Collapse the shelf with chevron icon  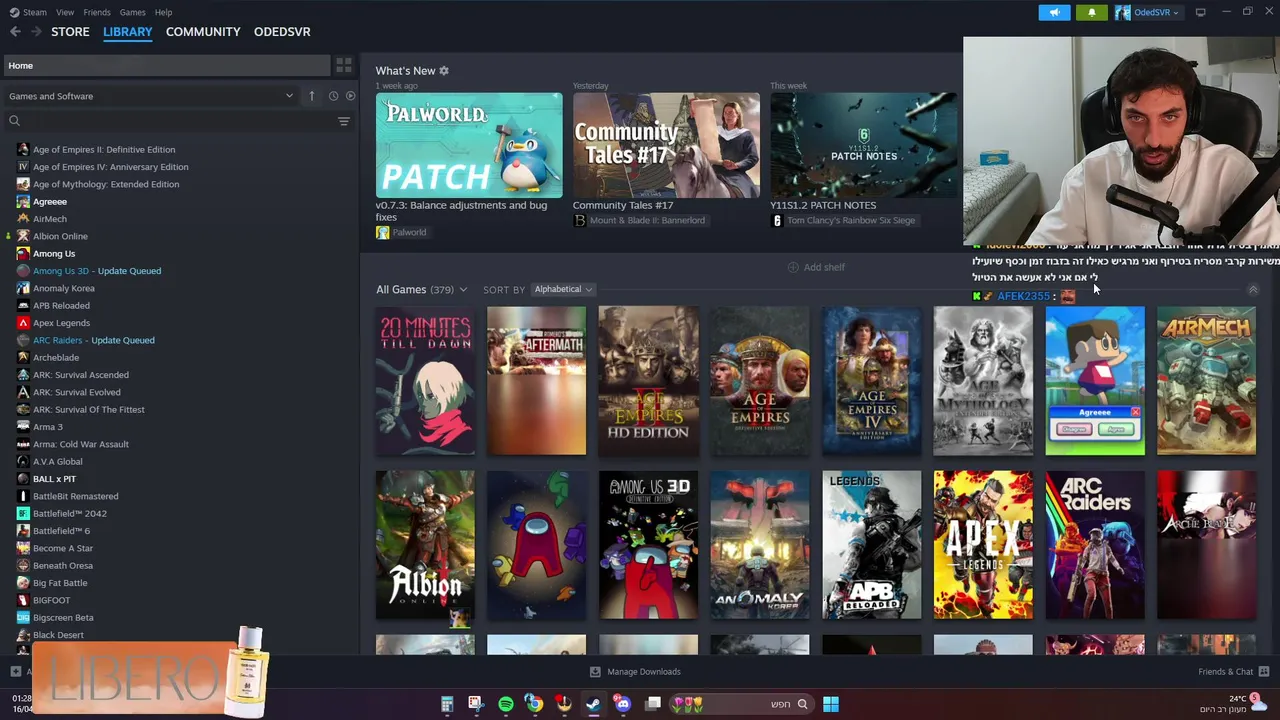1252,289
